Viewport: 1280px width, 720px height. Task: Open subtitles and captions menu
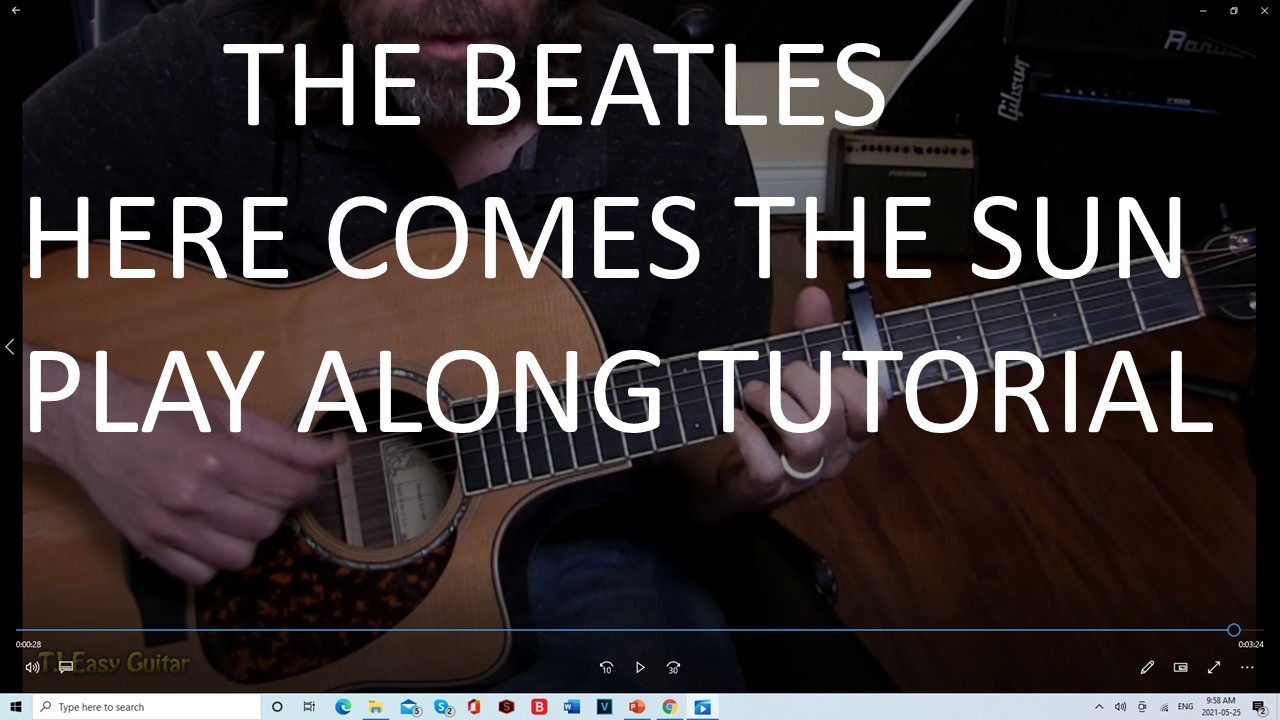click(x=66, y=667)
